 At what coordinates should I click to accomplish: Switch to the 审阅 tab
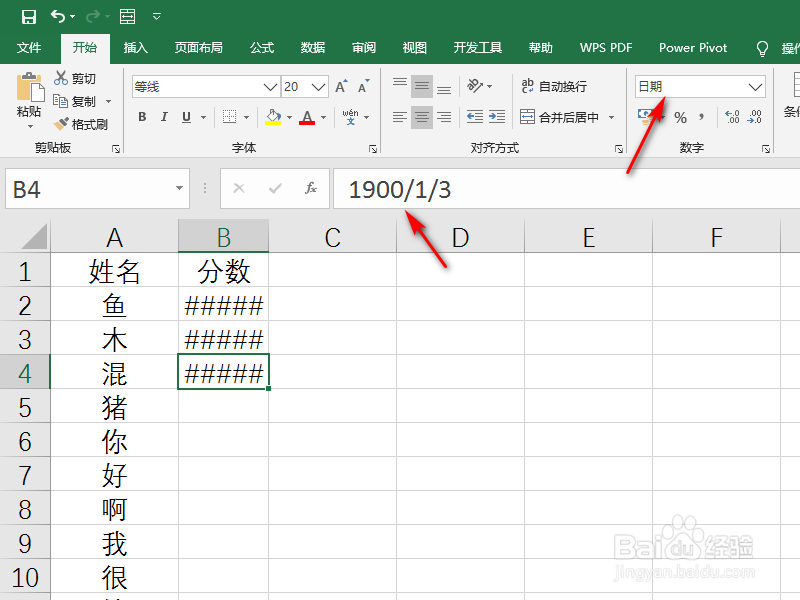[364, 48]
